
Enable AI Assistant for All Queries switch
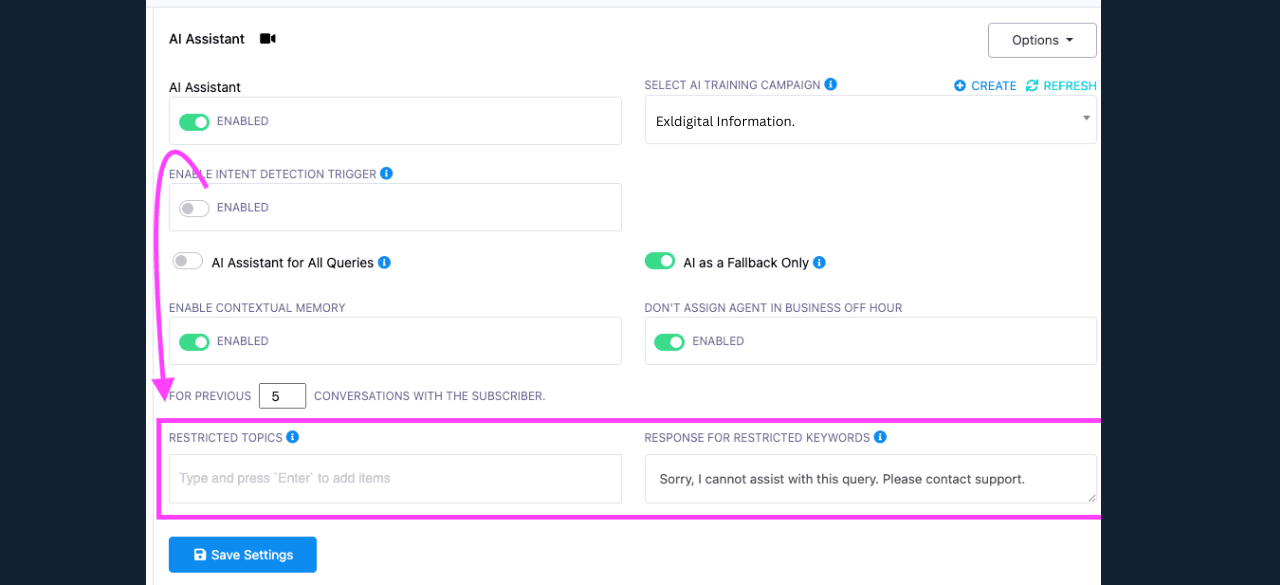point(188,261)
